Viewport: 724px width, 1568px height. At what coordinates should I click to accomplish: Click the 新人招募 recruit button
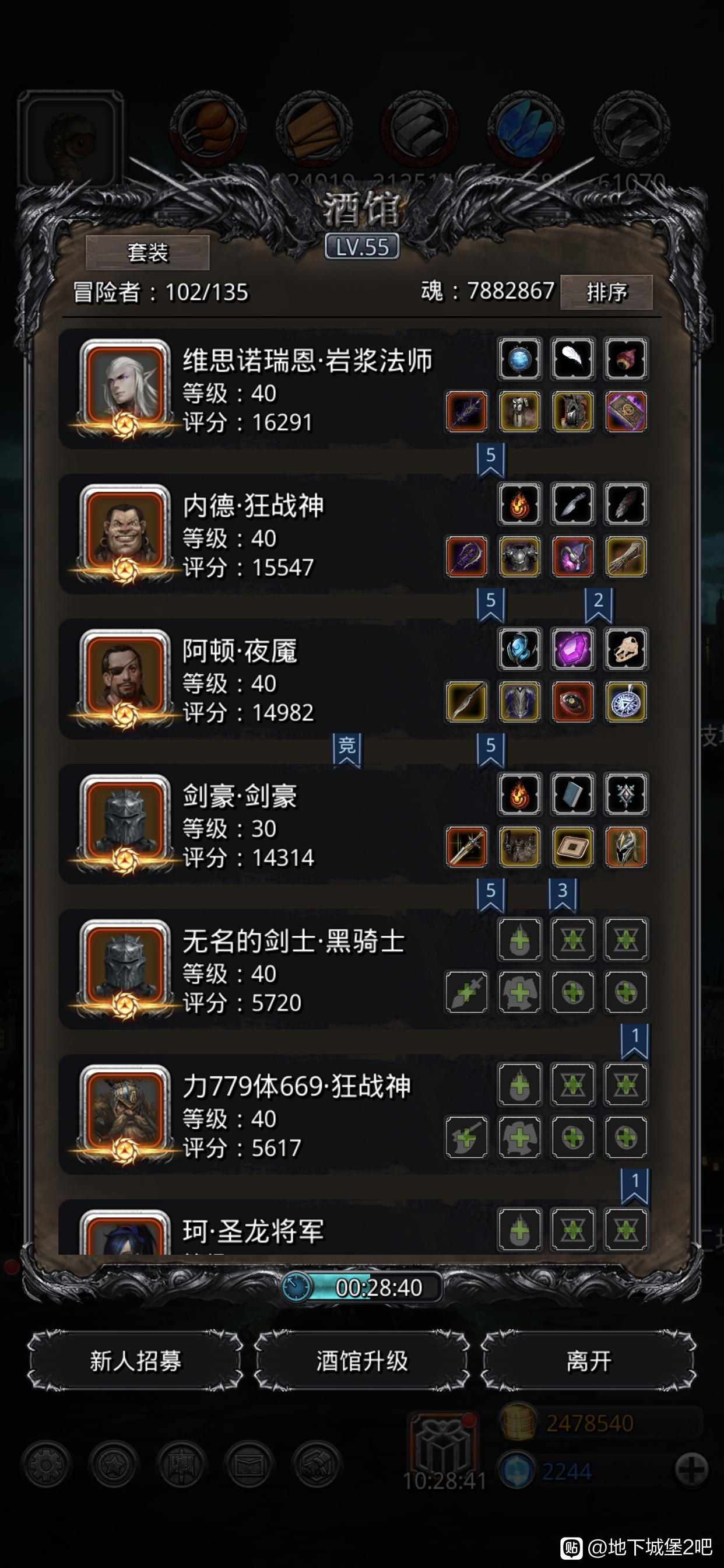pos(135,1360)
